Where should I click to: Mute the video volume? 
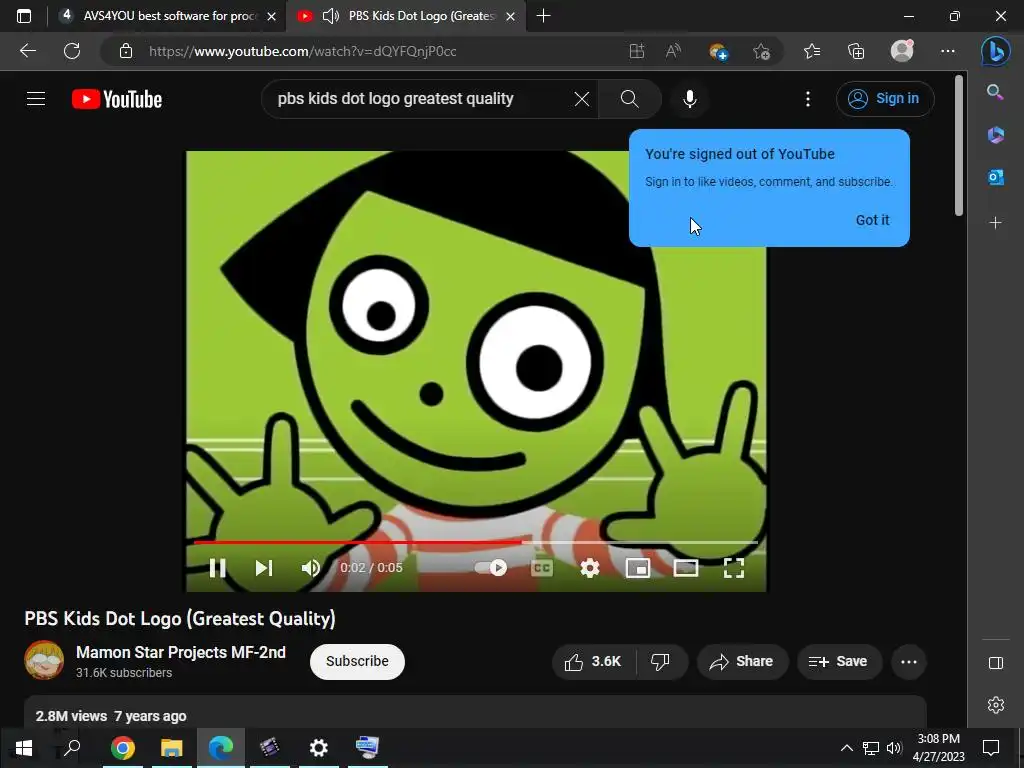[x=311, y=568]
